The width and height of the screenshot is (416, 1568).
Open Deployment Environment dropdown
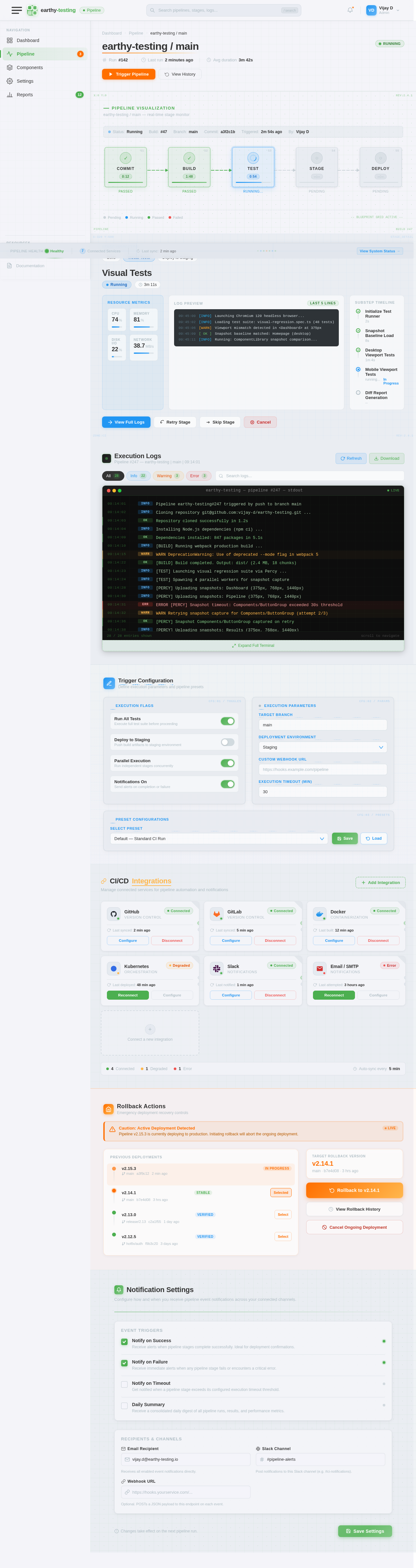click(x=323, y=747)
